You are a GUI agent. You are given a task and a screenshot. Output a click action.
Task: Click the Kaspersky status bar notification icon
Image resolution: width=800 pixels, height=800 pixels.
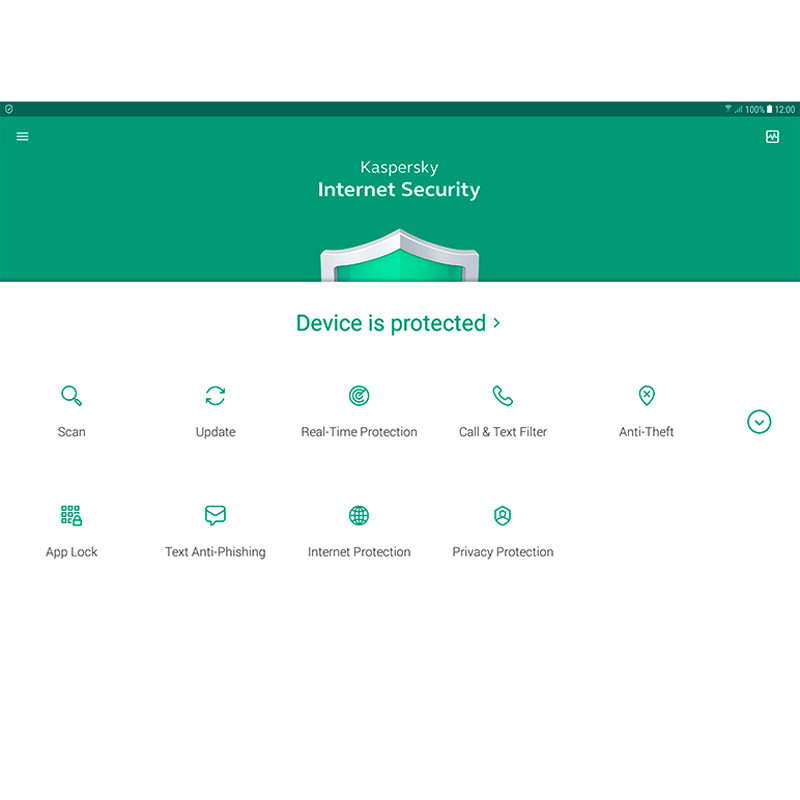coord(9,109)
